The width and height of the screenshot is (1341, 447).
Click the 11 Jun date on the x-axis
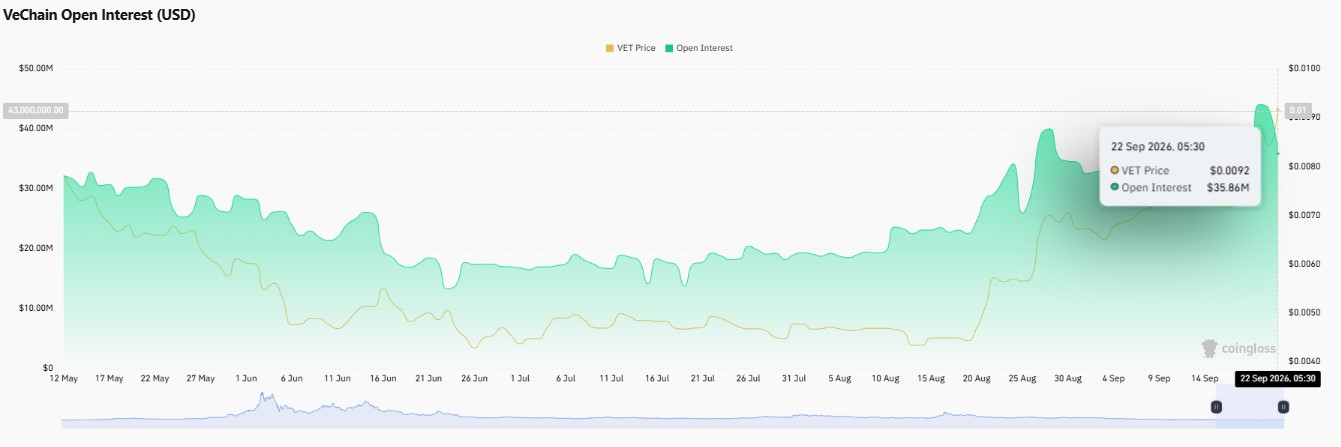337,379
